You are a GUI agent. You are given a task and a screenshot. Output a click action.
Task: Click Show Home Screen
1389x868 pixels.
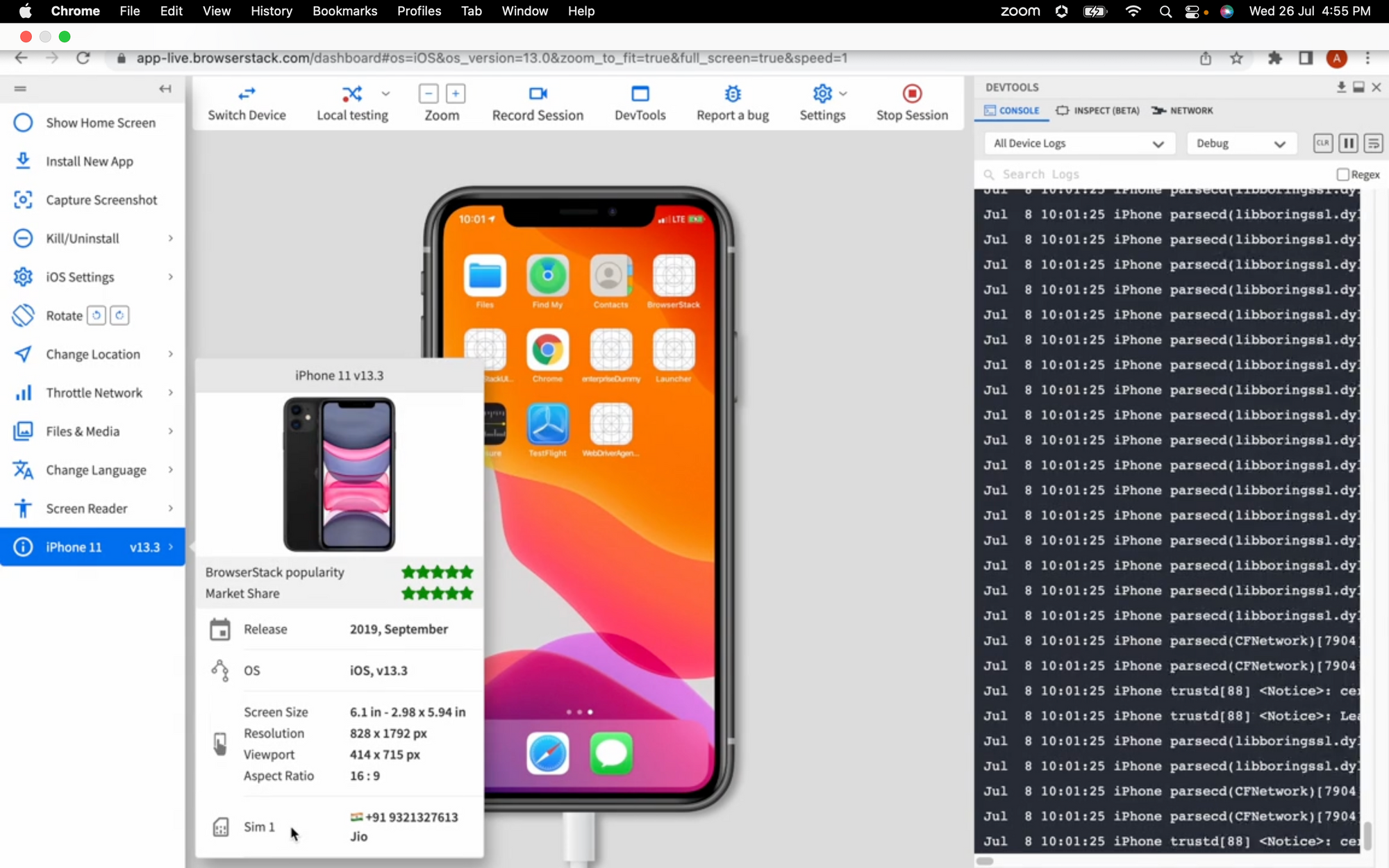[101, 123]
